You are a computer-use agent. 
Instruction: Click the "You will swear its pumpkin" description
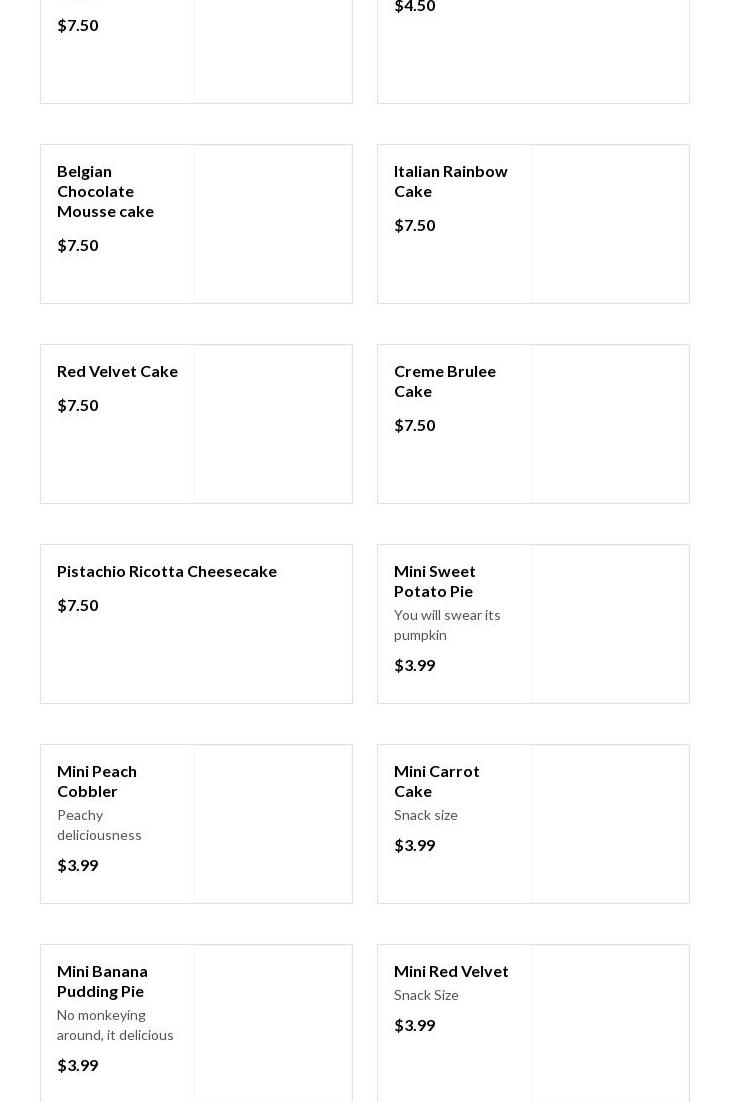pos(447,625)
